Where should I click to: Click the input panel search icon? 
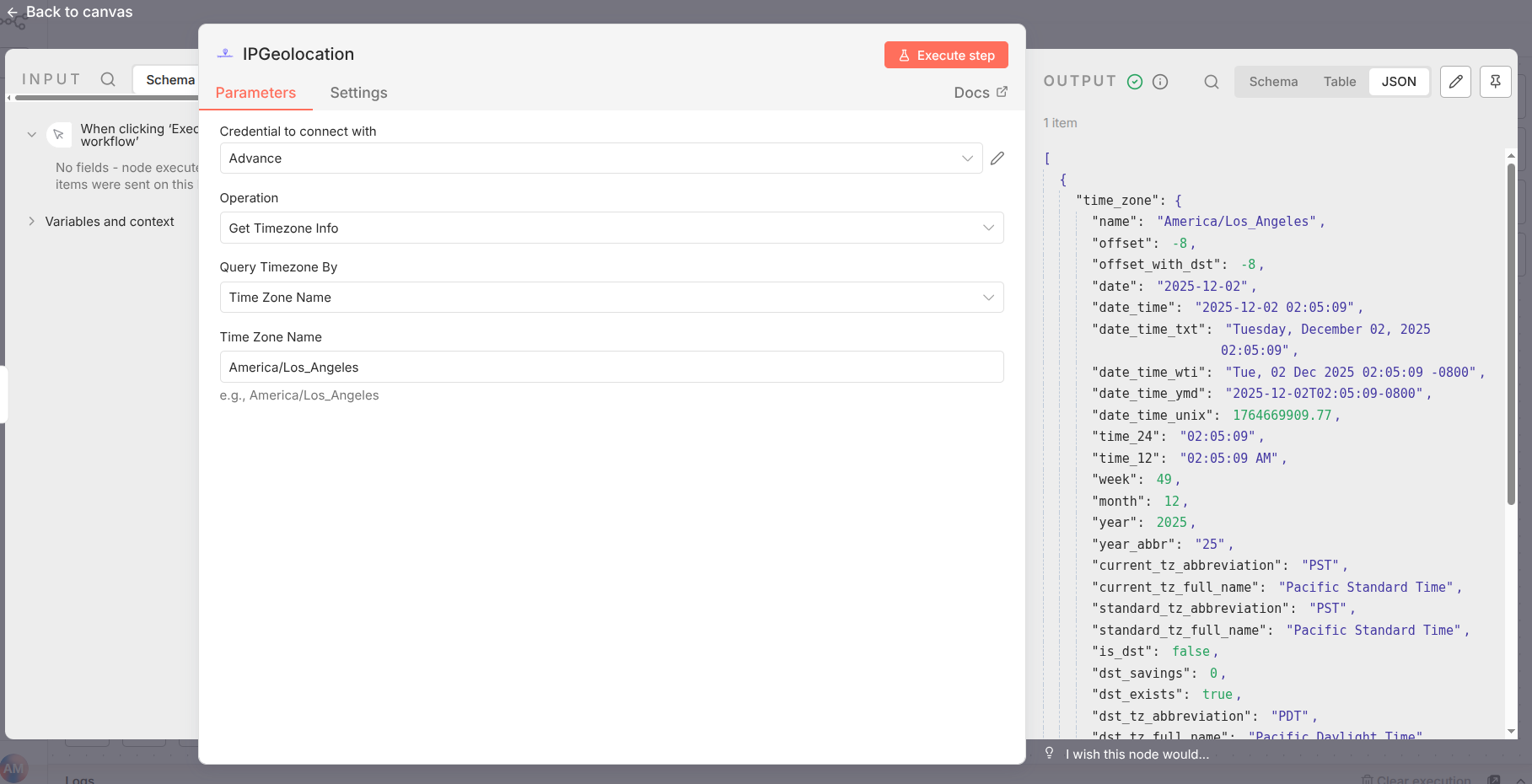pos(108,79)
